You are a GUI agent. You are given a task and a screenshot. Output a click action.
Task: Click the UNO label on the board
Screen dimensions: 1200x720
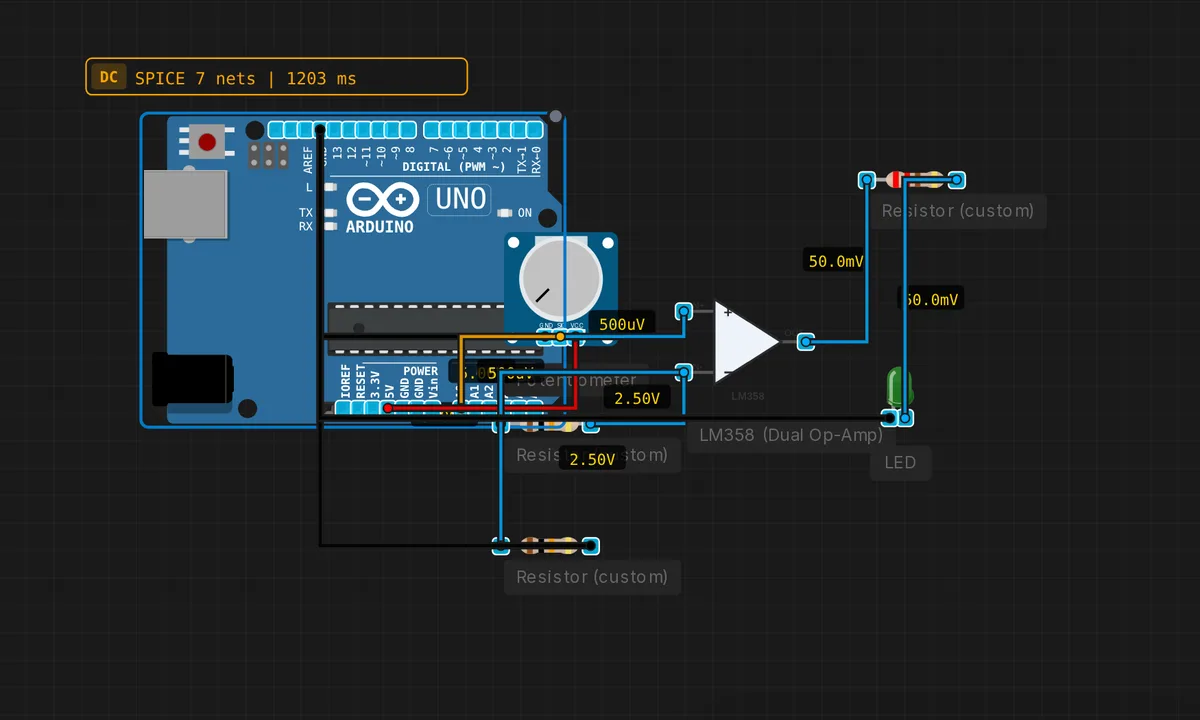(460, 199)
